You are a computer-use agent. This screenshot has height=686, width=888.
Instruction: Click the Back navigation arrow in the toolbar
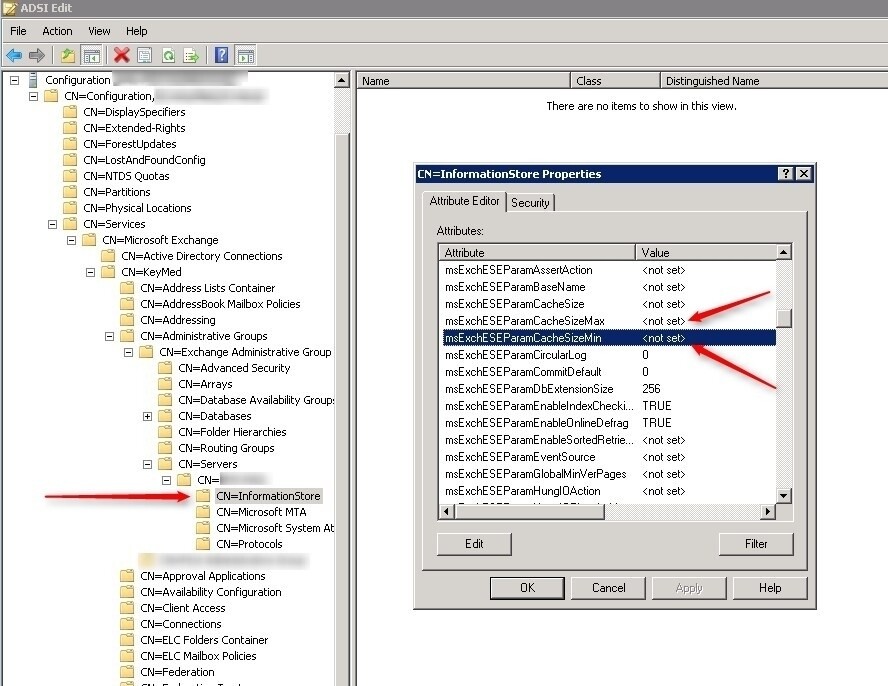click(x=14, y=55)
